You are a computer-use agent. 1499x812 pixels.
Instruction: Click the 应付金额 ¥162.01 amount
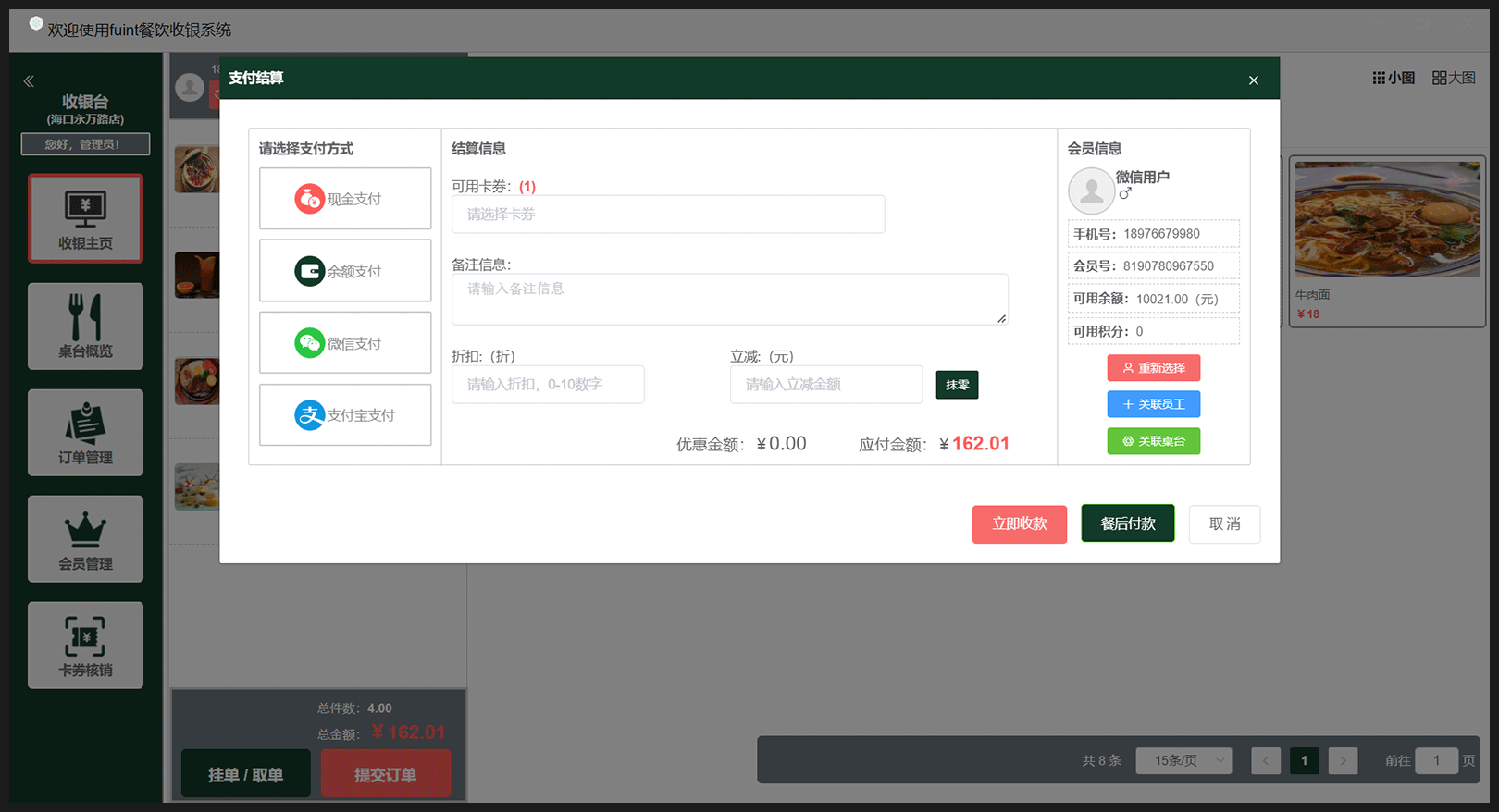pyautogui.click(x=974, y=444)
